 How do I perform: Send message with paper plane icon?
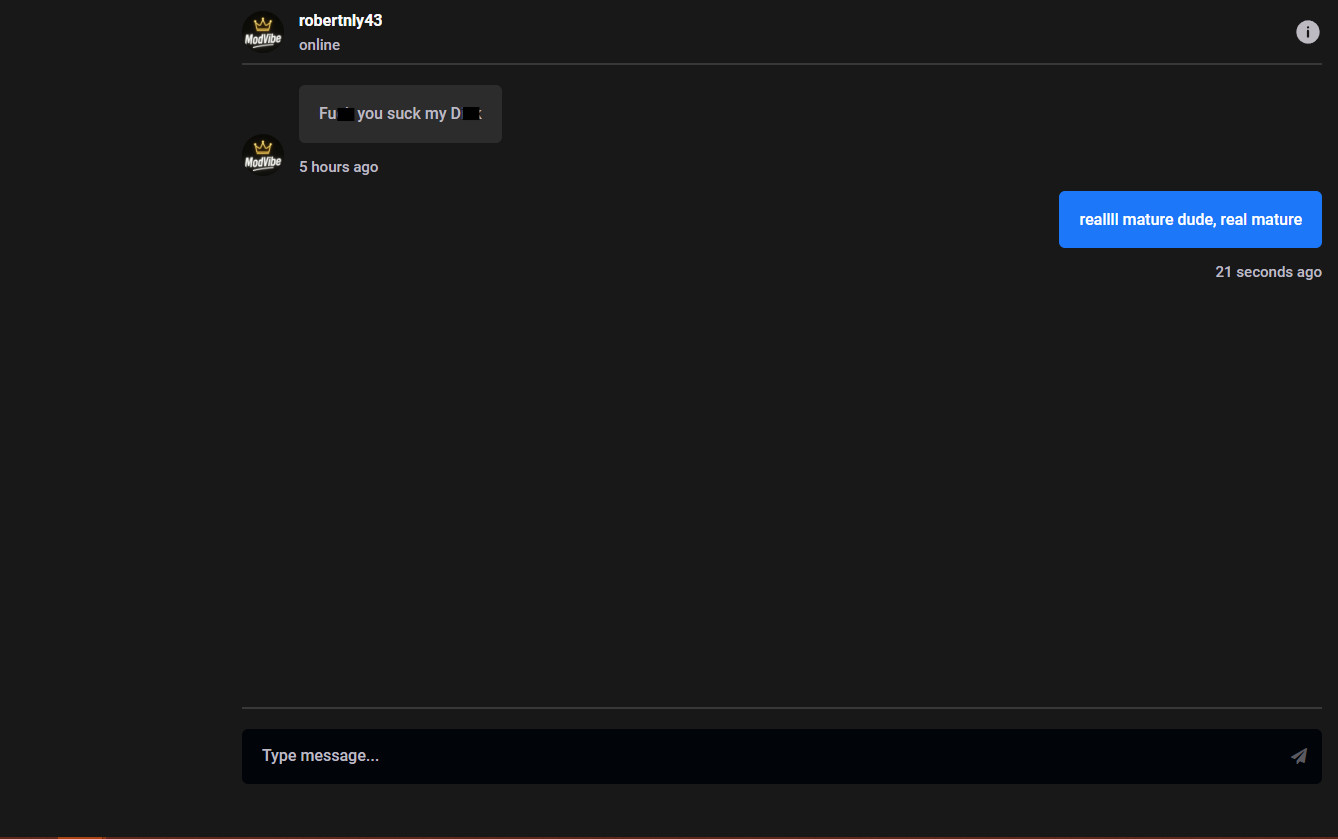point(1299,756)
